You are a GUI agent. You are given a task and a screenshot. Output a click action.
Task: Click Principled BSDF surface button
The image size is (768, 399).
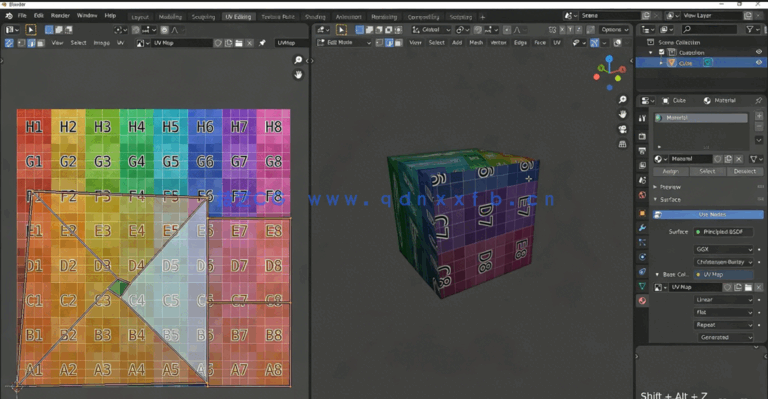pyautogui.click(x=724, y=232)
